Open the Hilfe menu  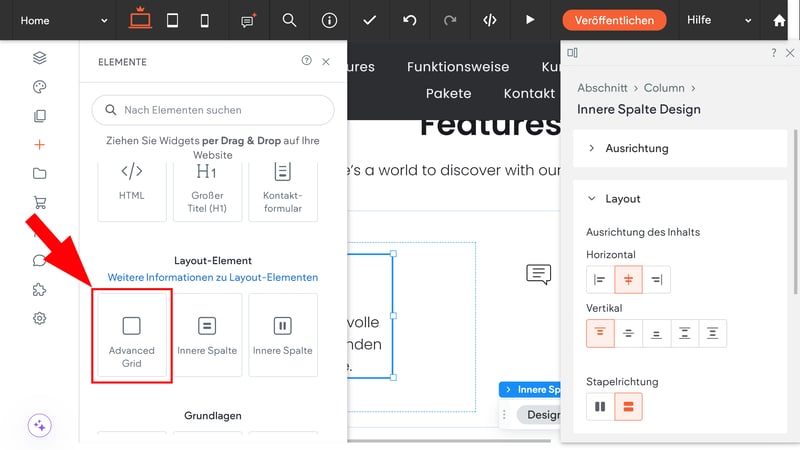point(719,20)
